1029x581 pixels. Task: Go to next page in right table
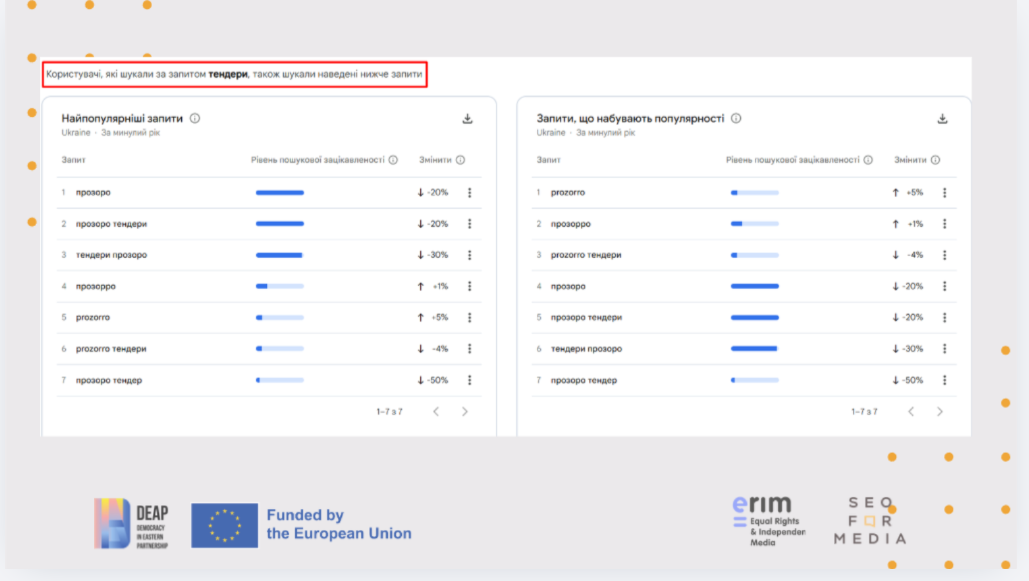pos(940,412)
